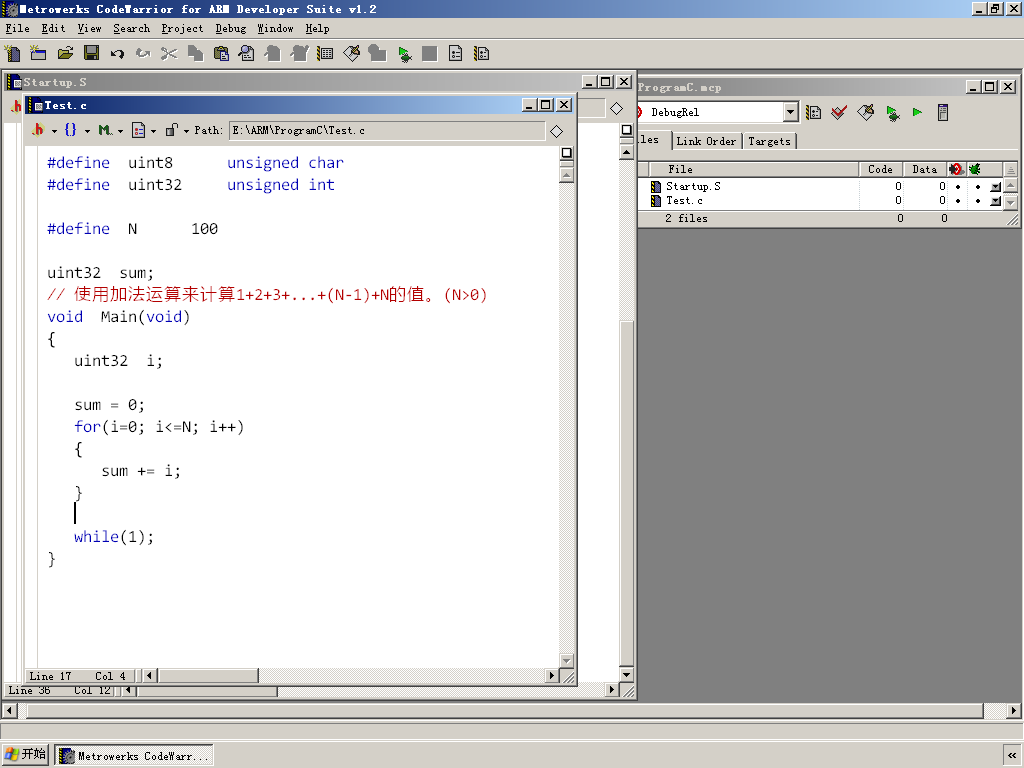Paste from clipboard using toolbar icon

click(221, 54)
